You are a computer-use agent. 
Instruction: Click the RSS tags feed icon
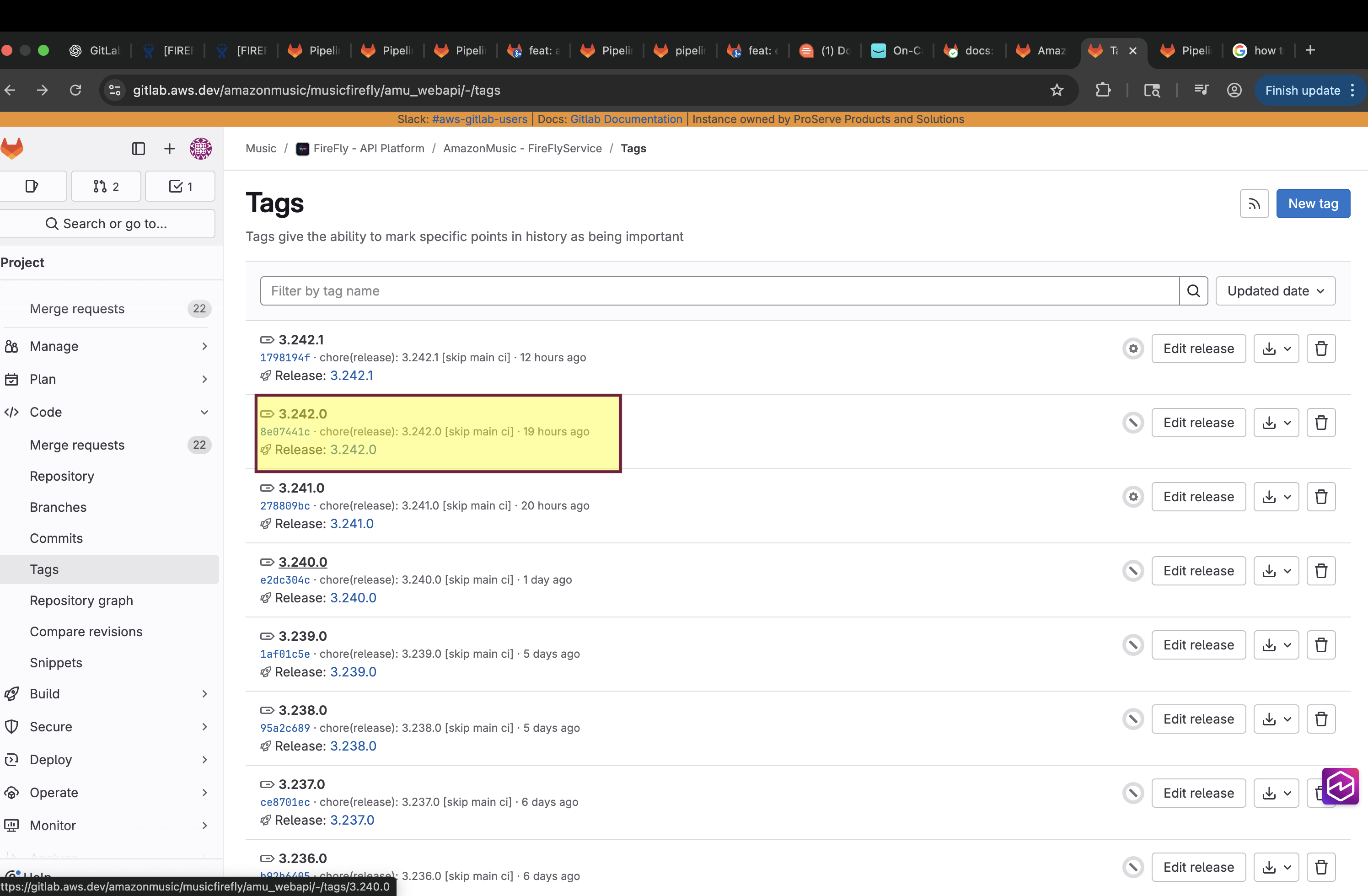1254,204
